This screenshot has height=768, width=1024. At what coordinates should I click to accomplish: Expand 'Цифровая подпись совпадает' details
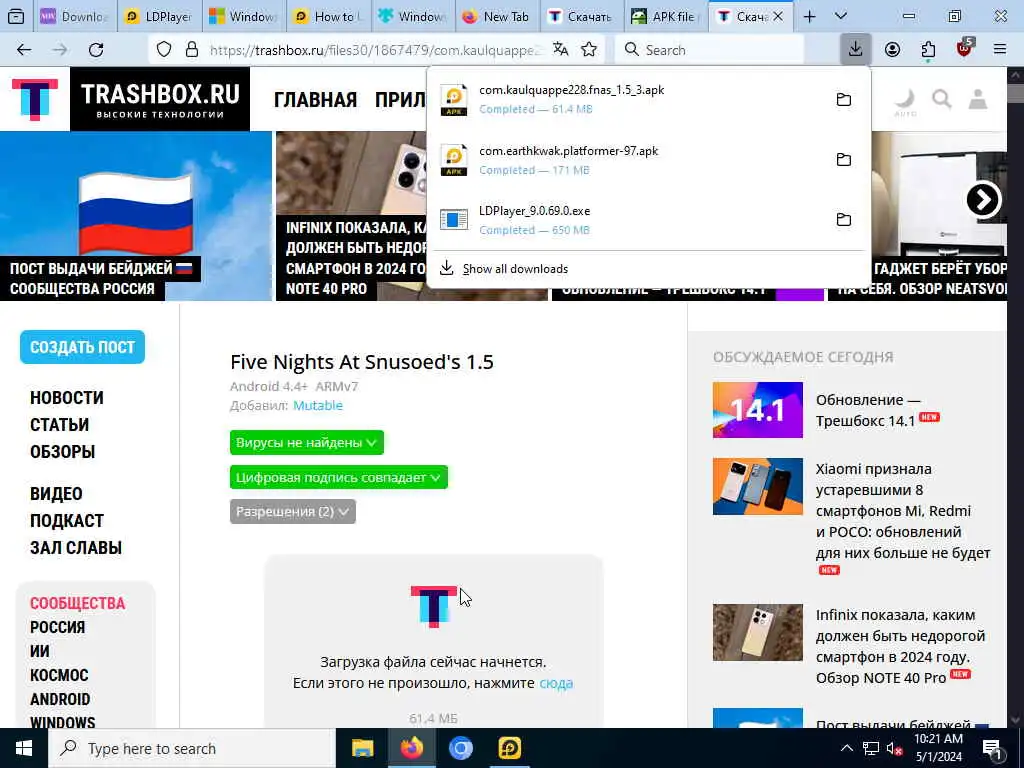click(338, 477)
